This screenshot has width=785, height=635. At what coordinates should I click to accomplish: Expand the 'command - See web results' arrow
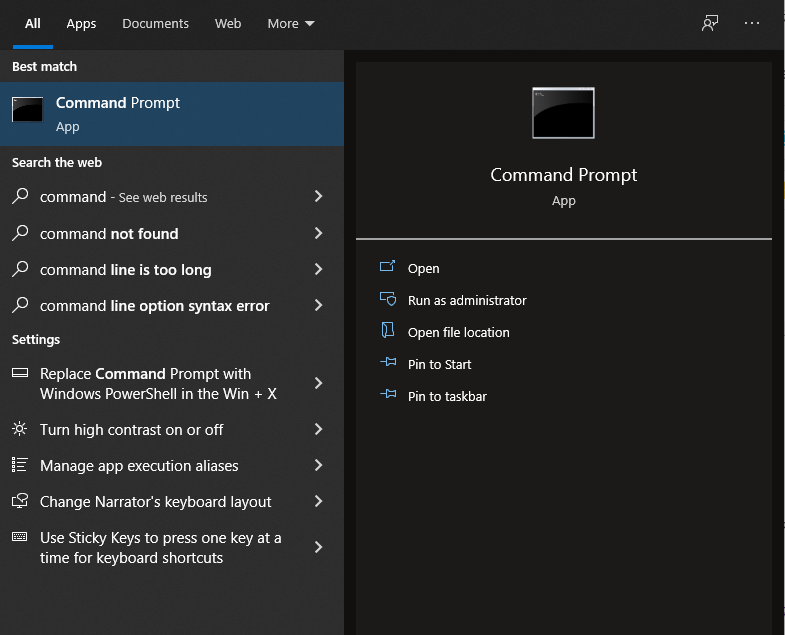pos(318,196)
